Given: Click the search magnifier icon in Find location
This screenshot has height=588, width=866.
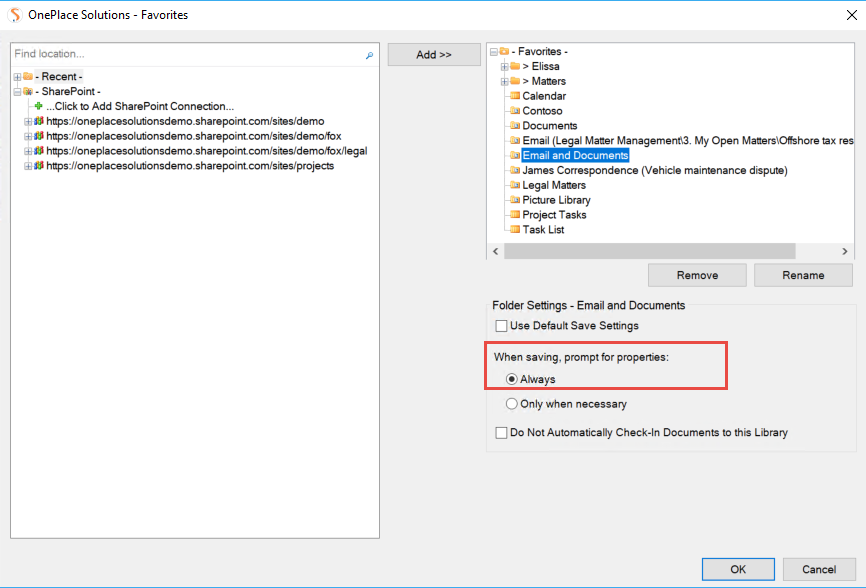Looking at the screenshot, I should coord(369,55).
